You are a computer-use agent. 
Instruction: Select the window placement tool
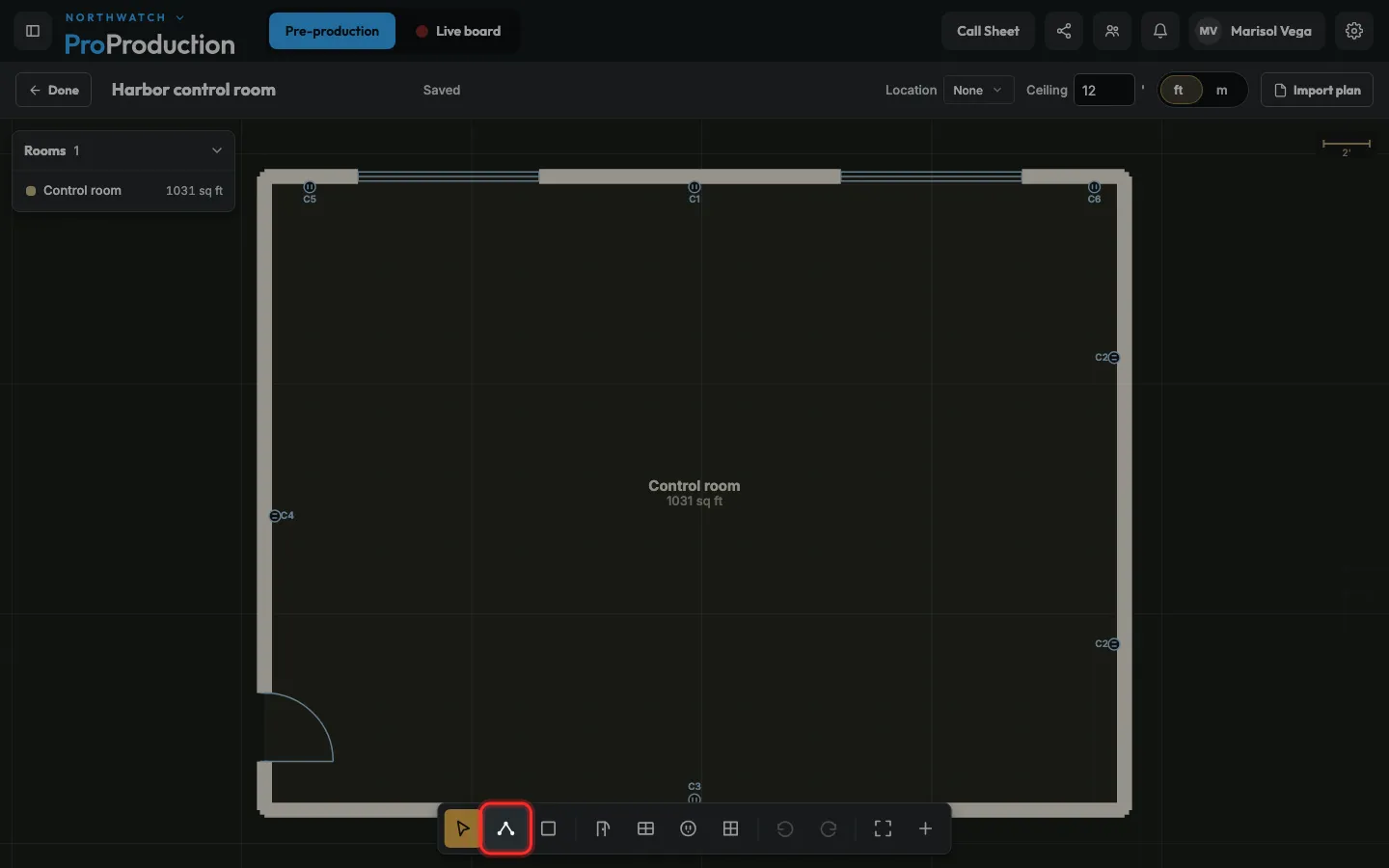[645, 828]
